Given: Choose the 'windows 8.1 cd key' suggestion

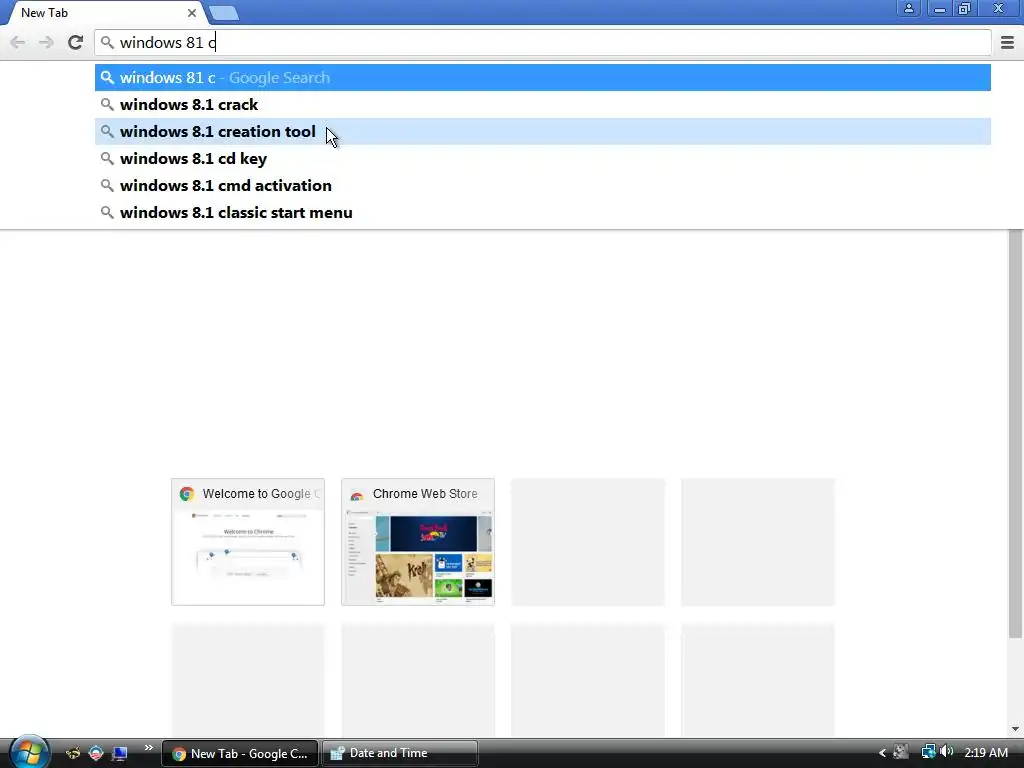Looking at the screenshot, I should tap(543, 159).
